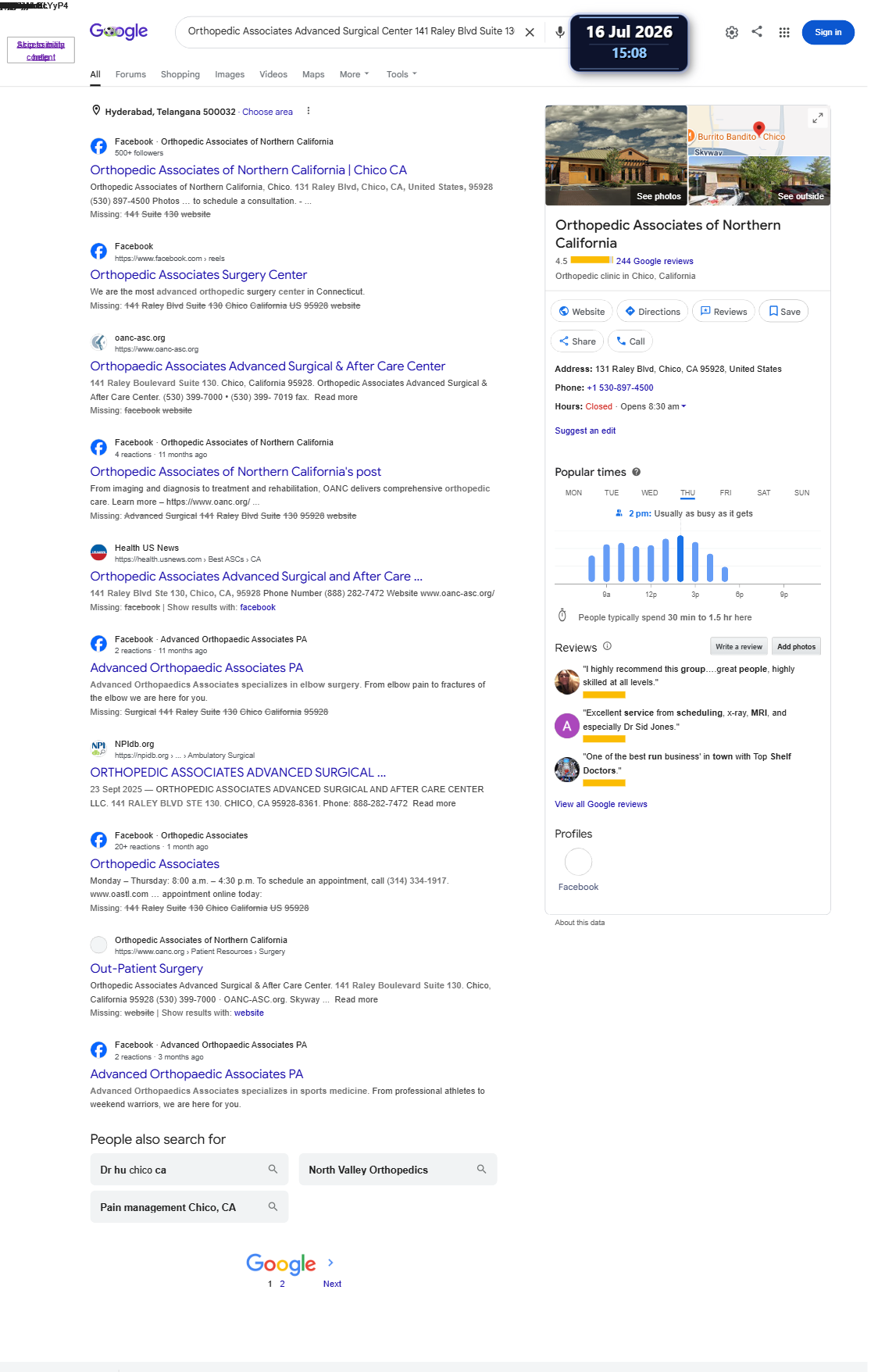Click the Directions button
878x1372 pixels.
point(652,311)
